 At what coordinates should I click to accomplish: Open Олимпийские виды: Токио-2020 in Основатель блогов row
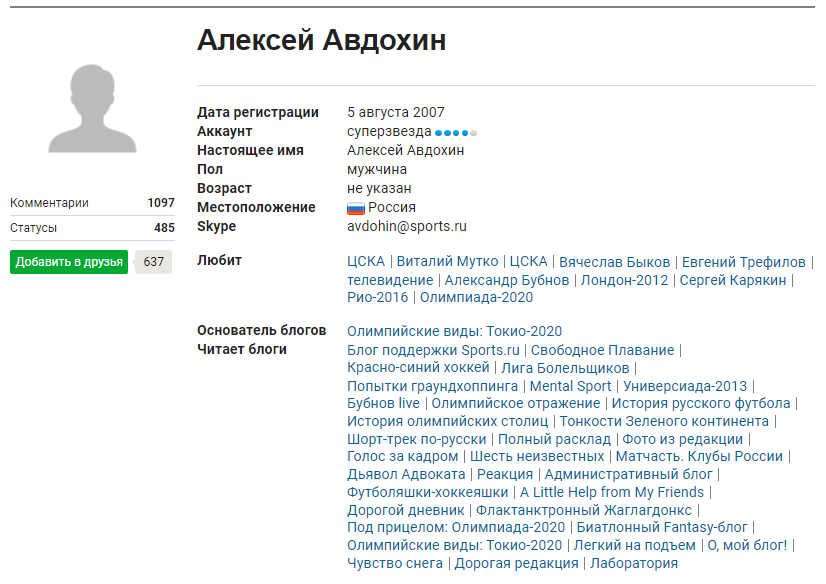[454, 331]
